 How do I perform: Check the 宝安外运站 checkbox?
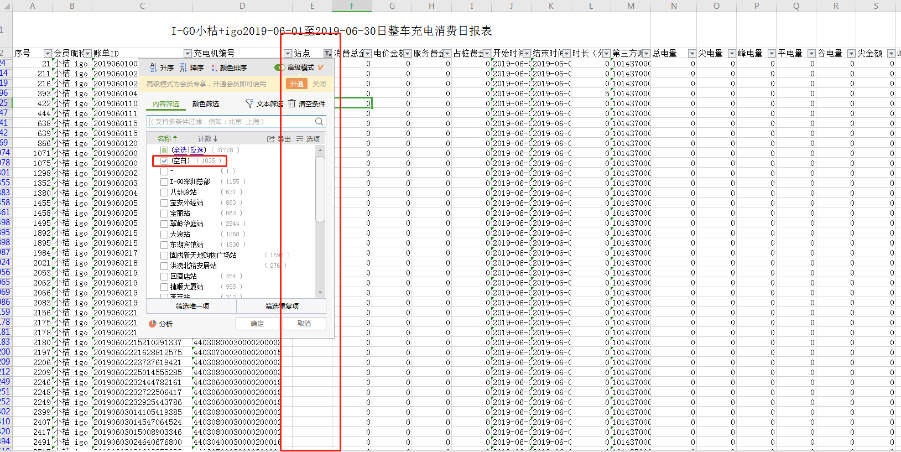click(x=164, y=202)
